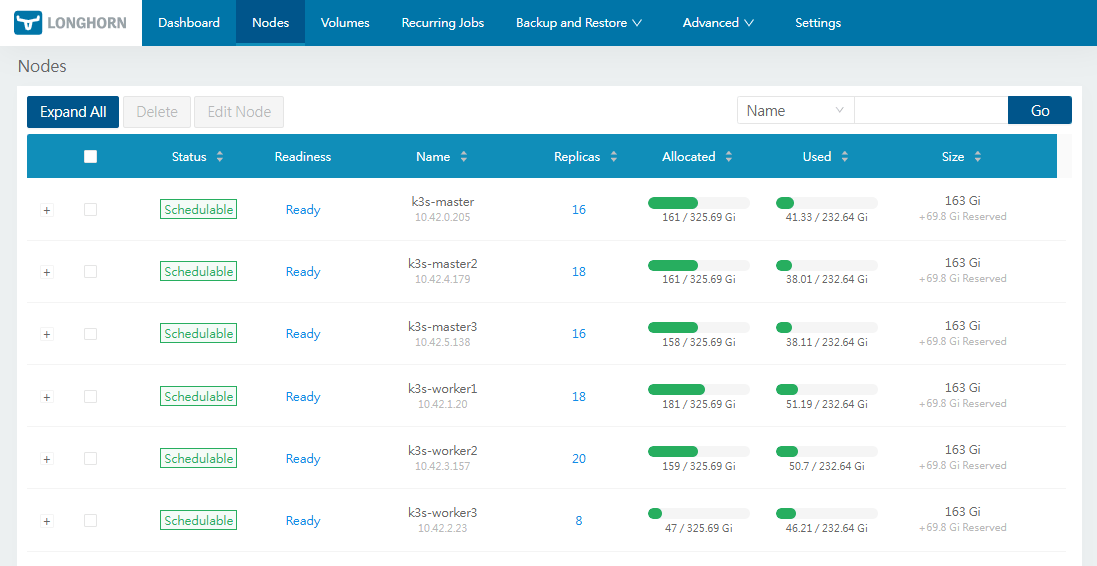Click the Expand All button
1097x566 pixels.
[73, 112]
